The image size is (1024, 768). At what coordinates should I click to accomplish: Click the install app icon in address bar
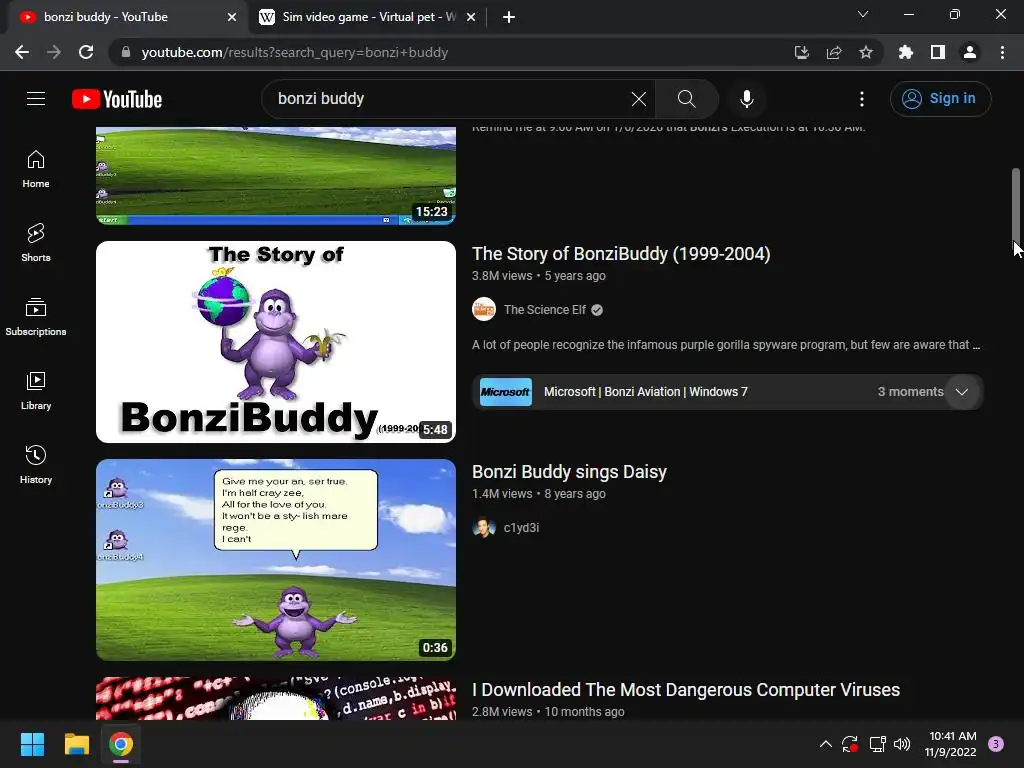[802, 52]
